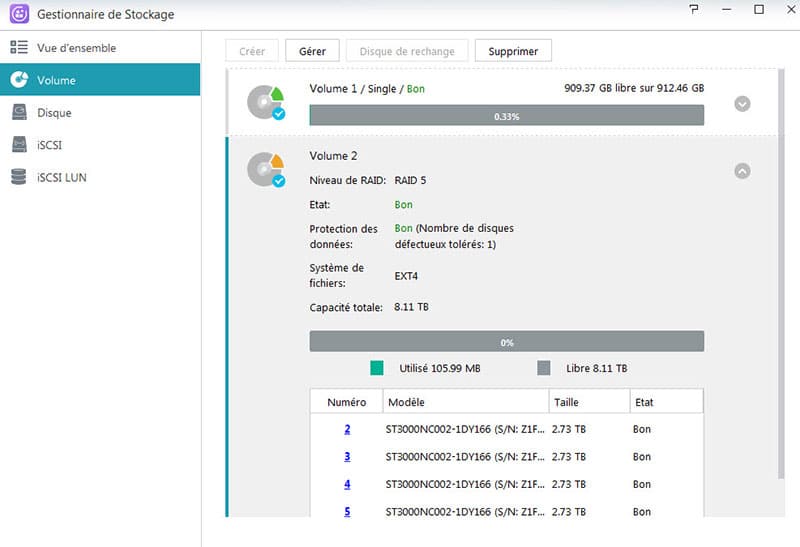Click the help question mark icon
Viewport: 800px width, 547px height.
[695, 9]
